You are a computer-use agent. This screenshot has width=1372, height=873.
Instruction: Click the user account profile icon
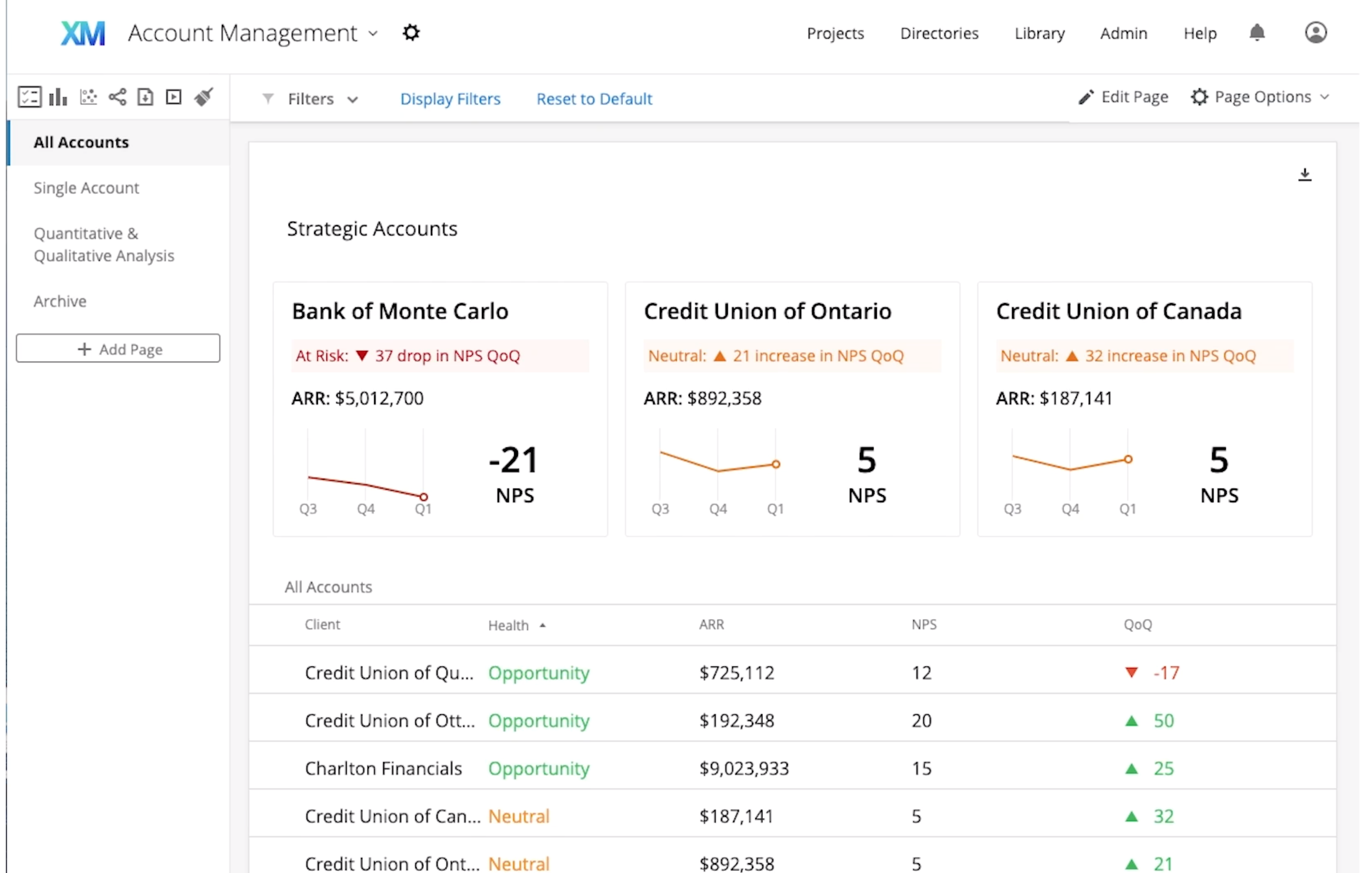coord(1316,32)
